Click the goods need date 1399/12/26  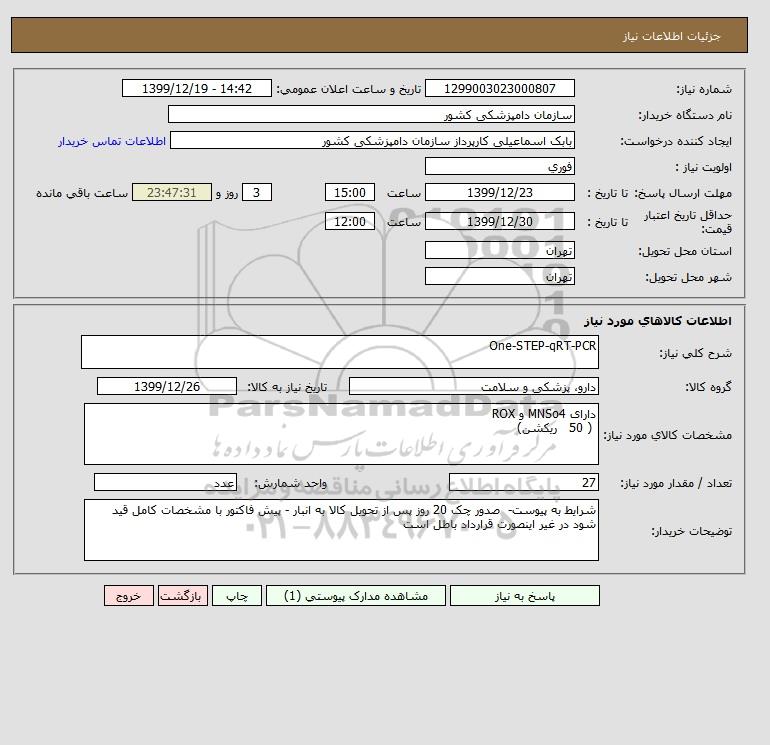point(167,386)
